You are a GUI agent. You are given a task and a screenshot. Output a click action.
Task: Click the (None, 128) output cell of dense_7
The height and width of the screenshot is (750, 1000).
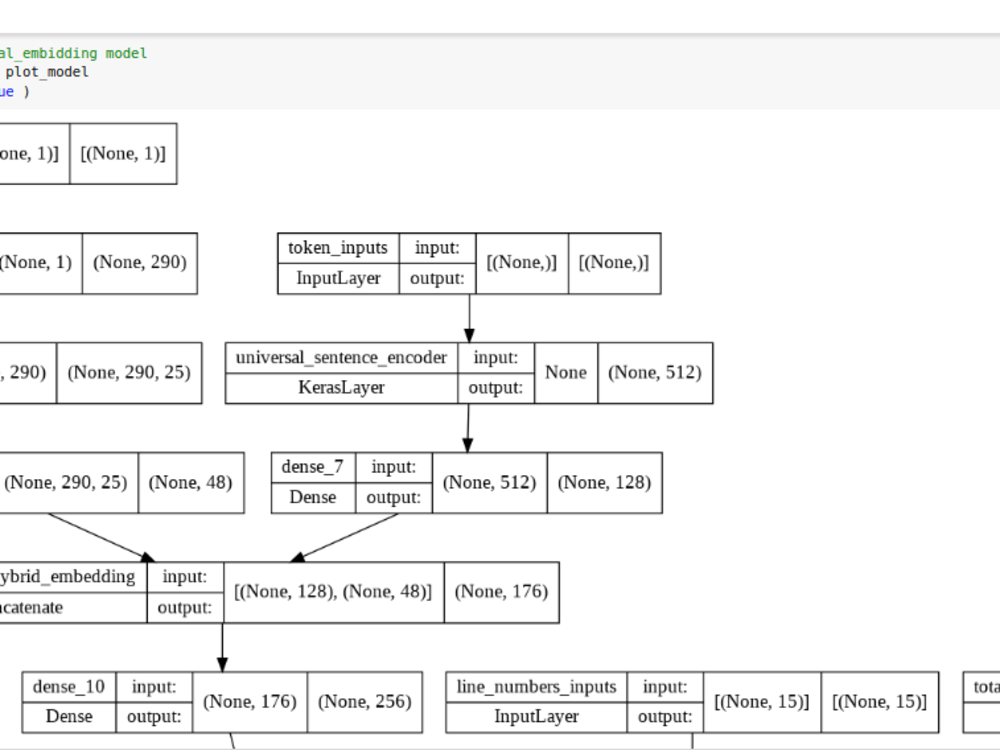(604, 482)
